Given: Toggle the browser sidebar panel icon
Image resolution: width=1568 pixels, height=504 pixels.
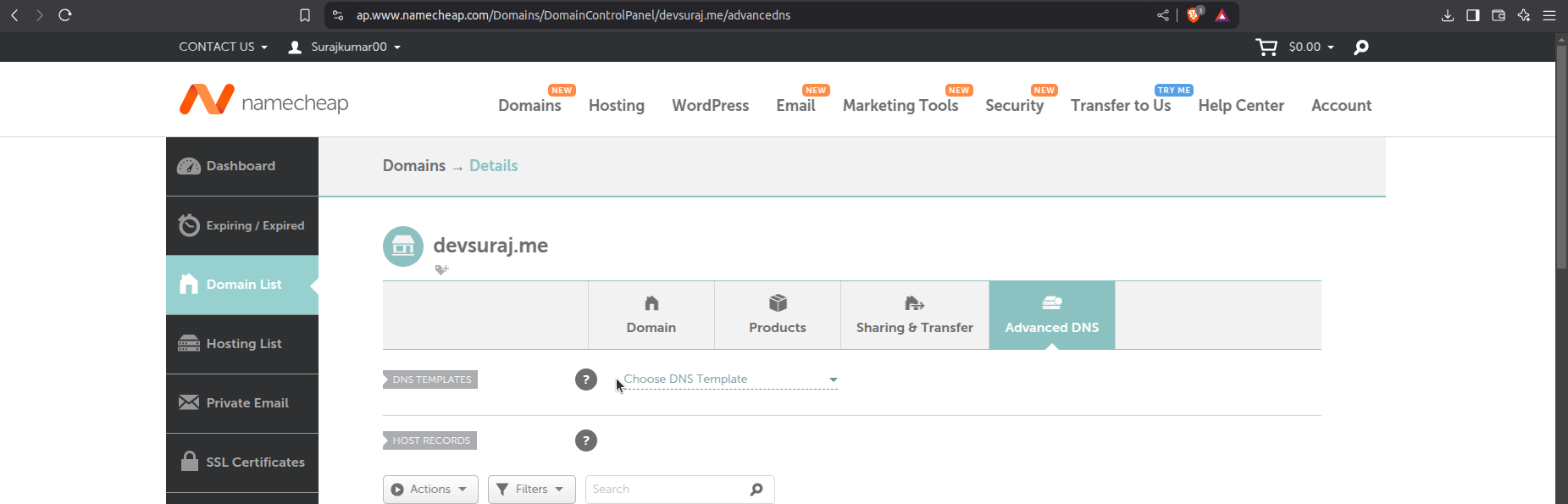Looking at the screenshot, I should coord(1473,15).
